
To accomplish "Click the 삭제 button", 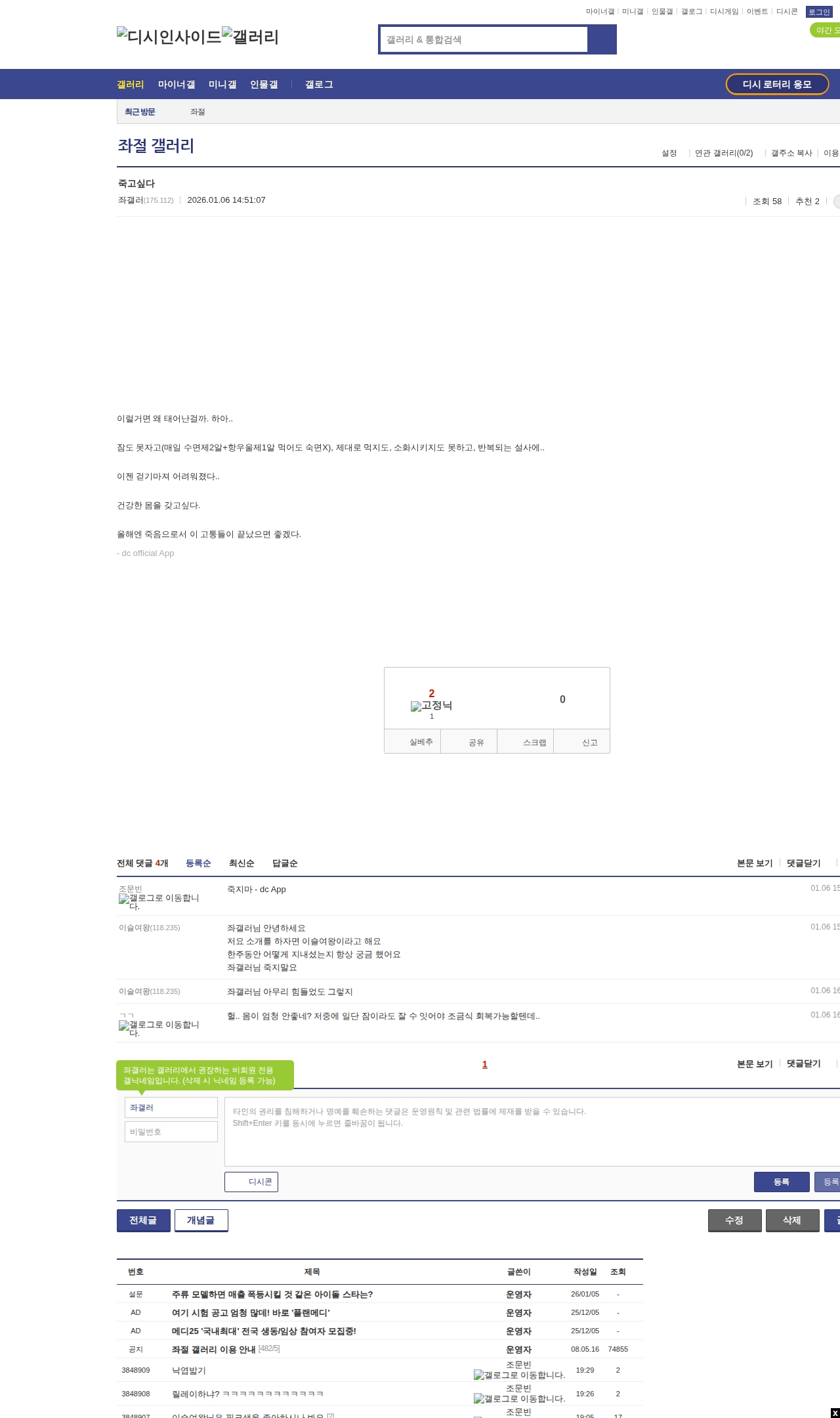I will tap(793, 1220).
